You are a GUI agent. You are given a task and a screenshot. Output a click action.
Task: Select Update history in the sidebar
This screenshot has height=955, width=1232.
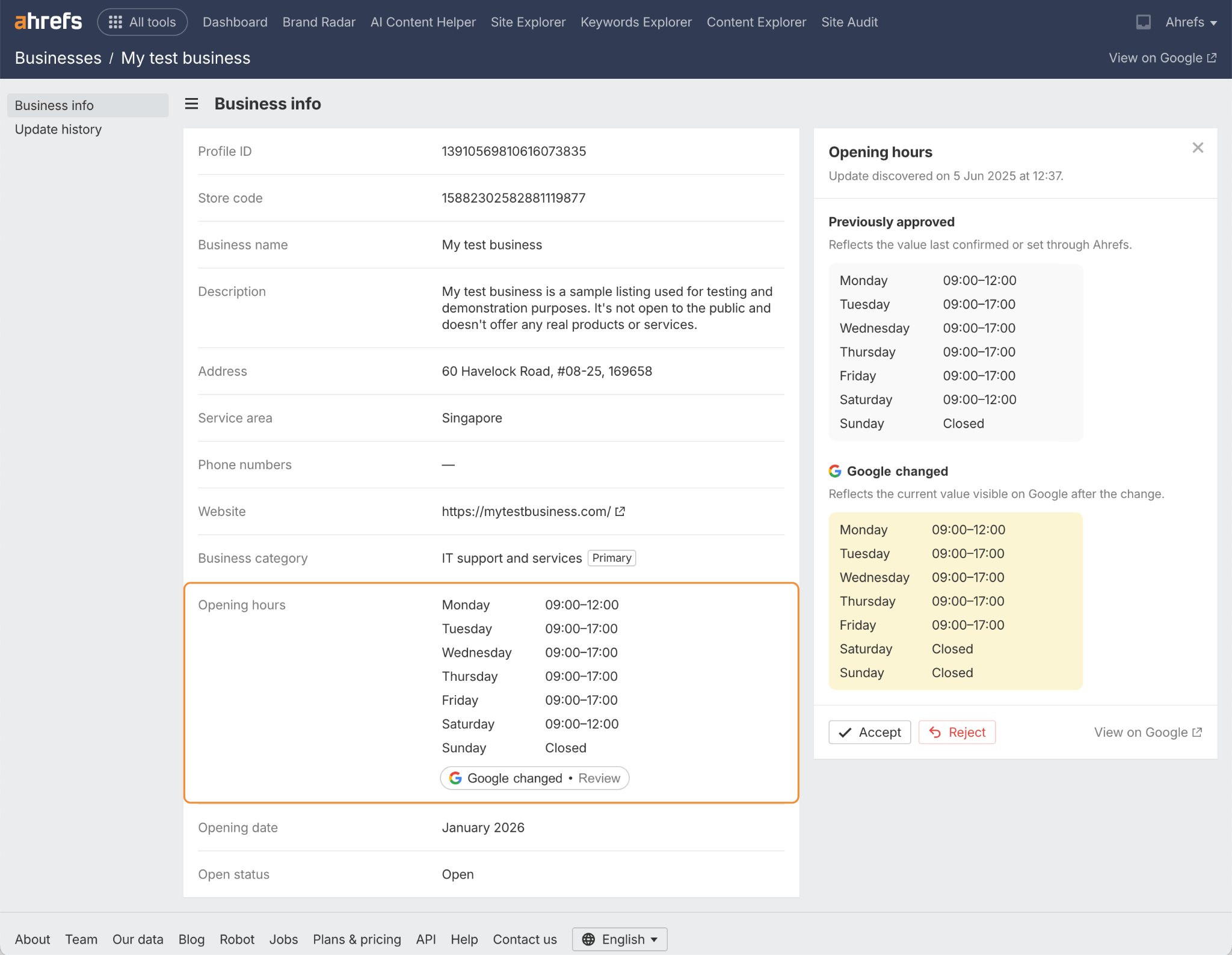[58, 129]
